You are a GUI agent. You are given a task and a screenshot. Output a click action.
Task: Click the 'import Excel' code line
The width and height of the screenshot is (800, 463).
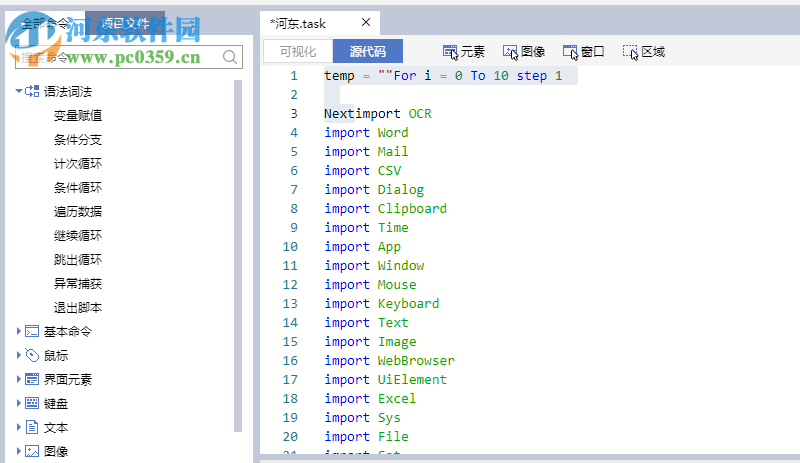370,399
